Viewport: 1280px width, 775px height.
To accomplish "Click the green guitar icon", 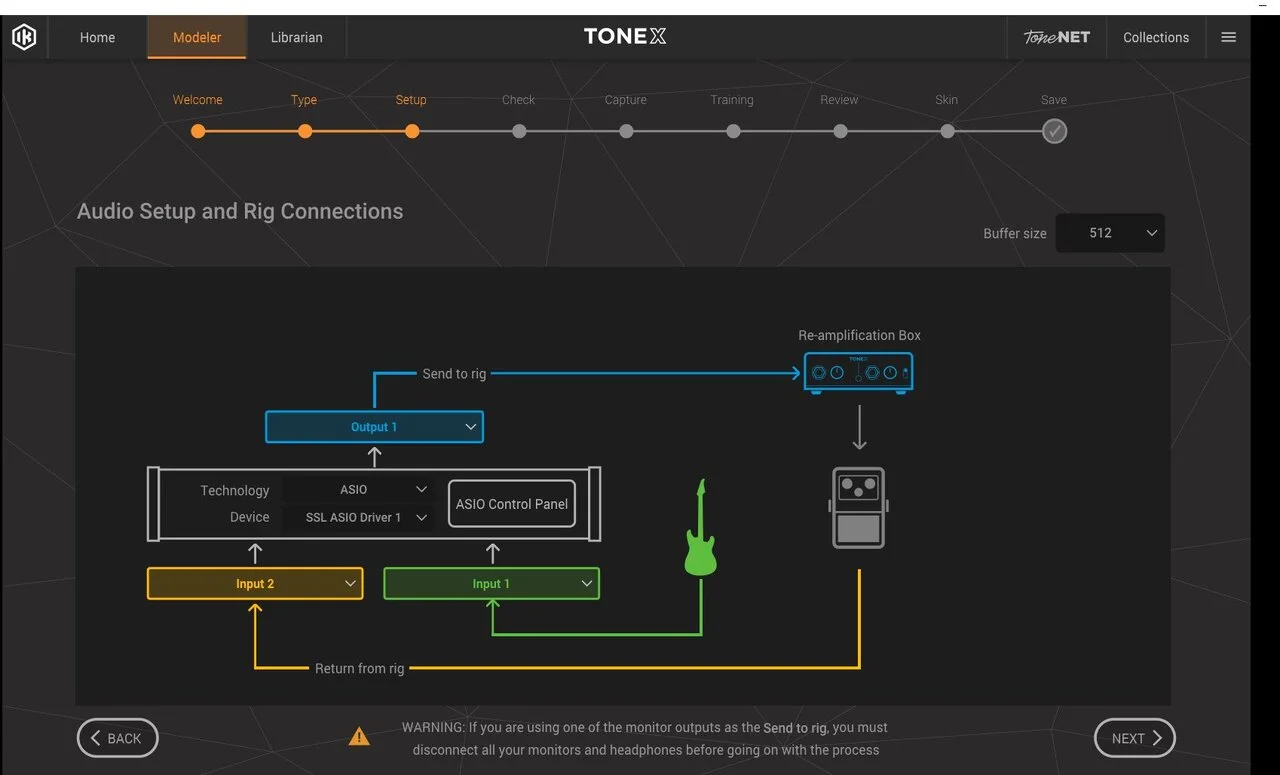I will pyautogui.click(x=701, y=528).
